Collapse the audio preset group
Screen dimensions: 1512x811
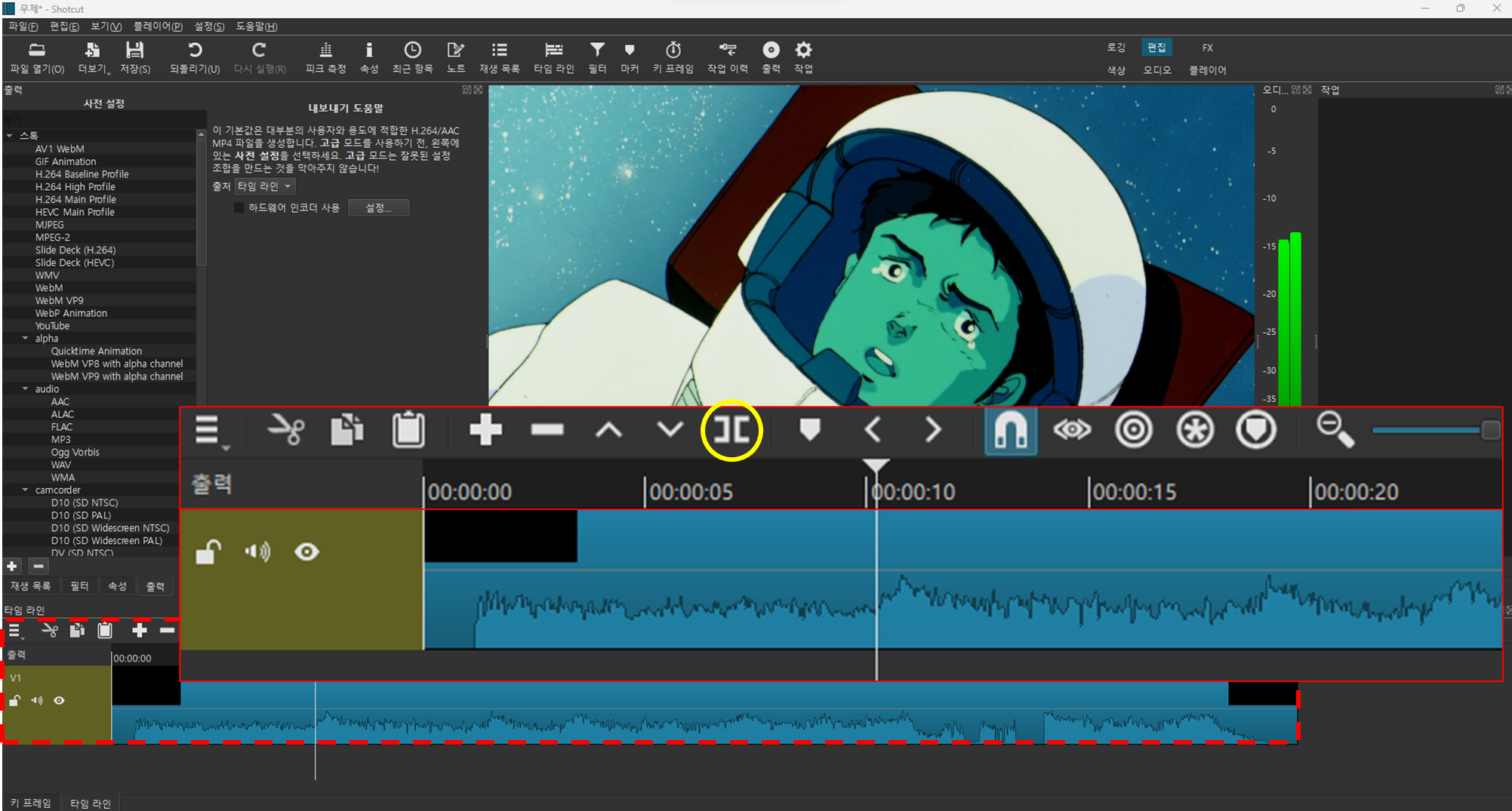pos(26,389)
